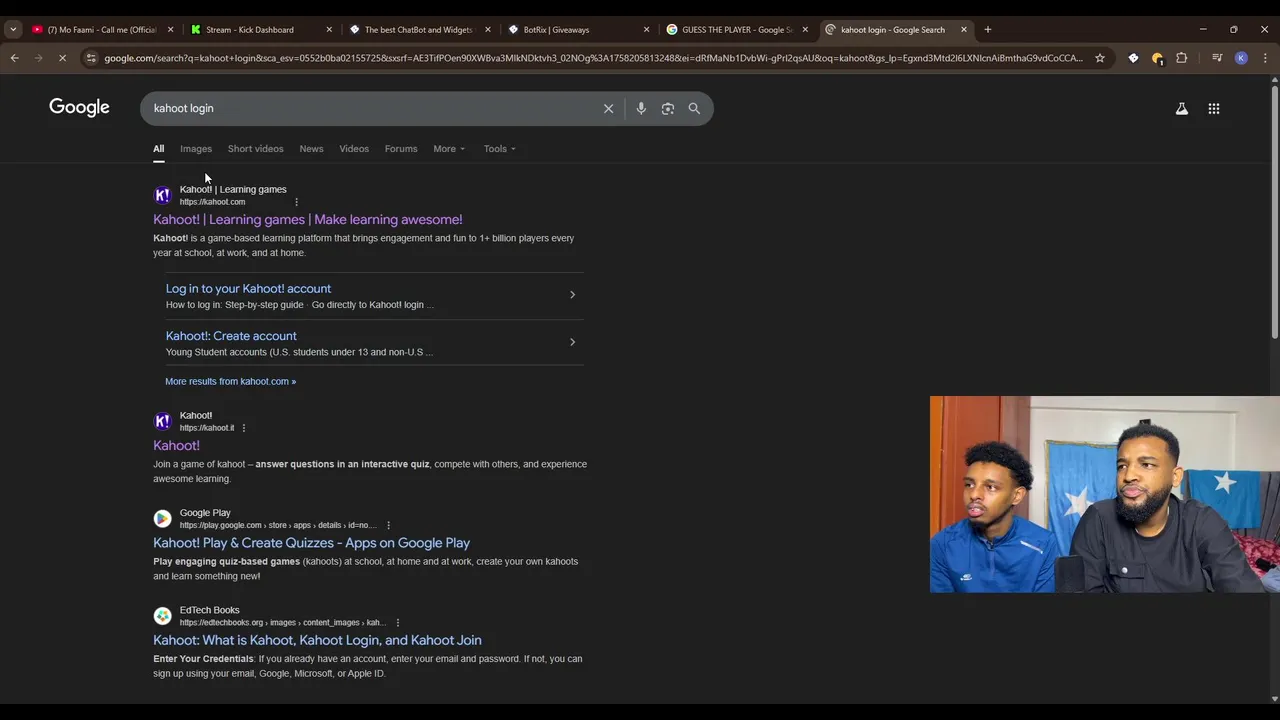Expand the More search filters dropdown
This screenshot has width=1280, height=720.
[449, 149]
